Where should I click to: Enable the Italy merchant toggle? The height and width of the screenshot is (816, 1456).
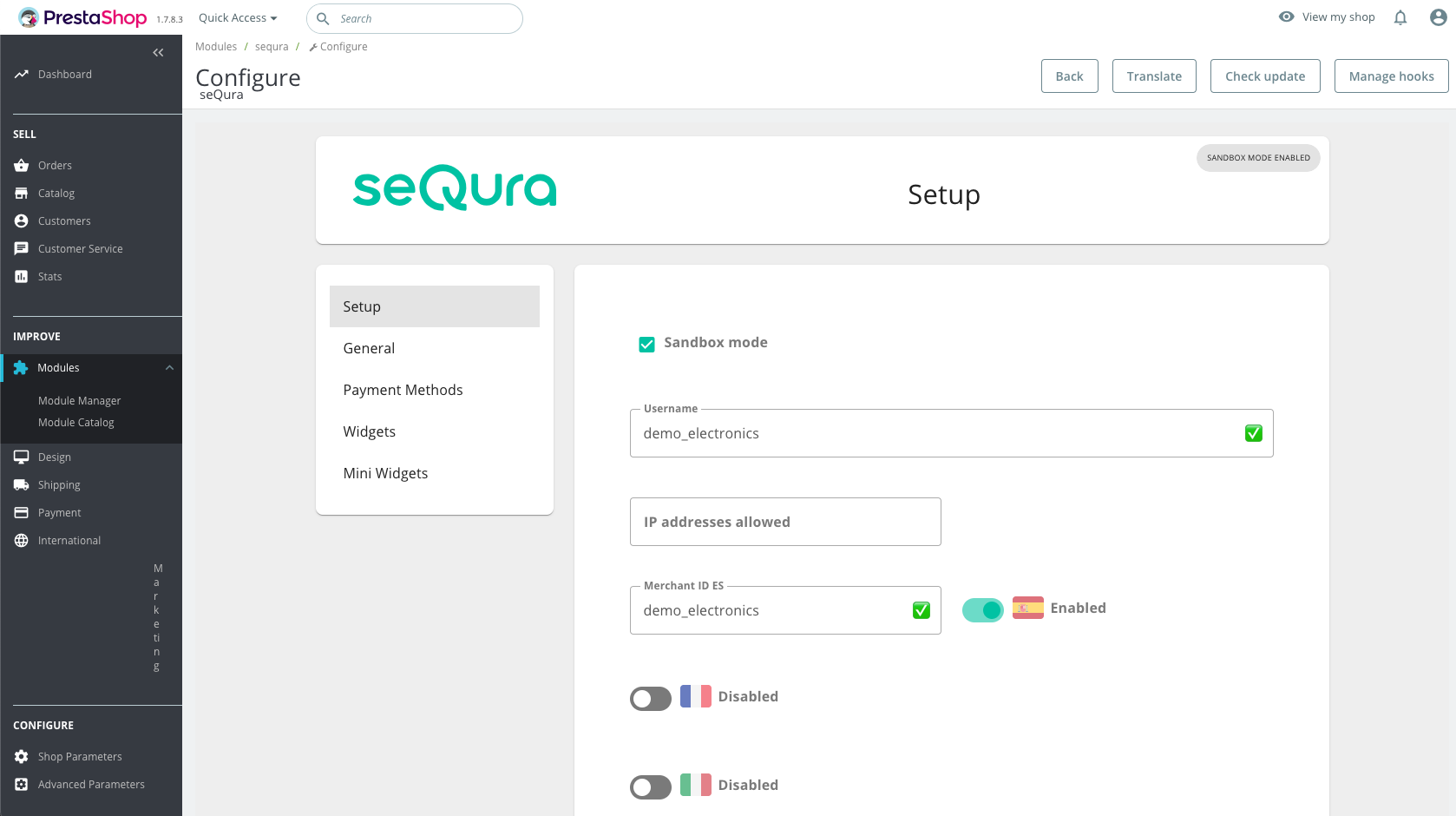pyautogui.click(x=651, y=787)
